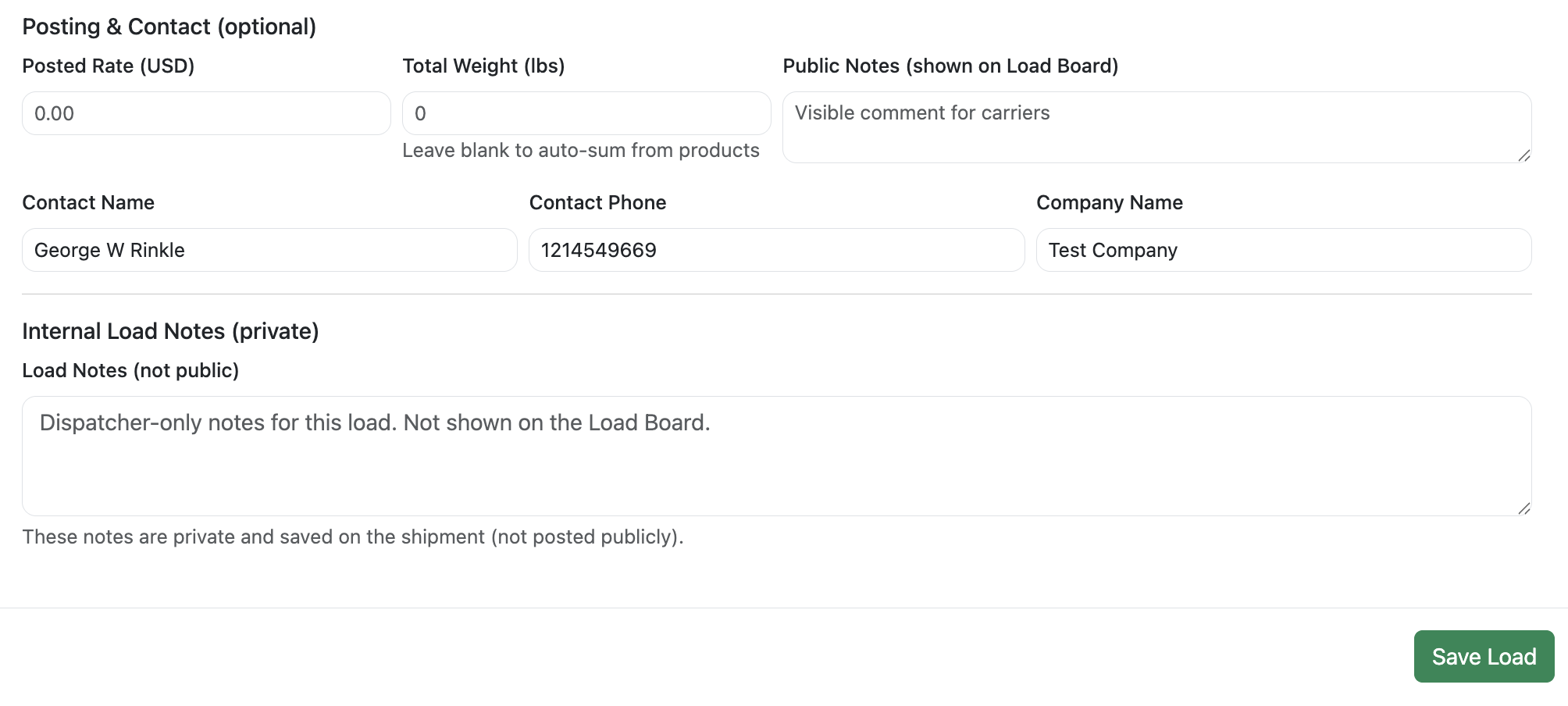
Task: Click the Posting & Contact section heading
Action: click(x=169, y=26)
